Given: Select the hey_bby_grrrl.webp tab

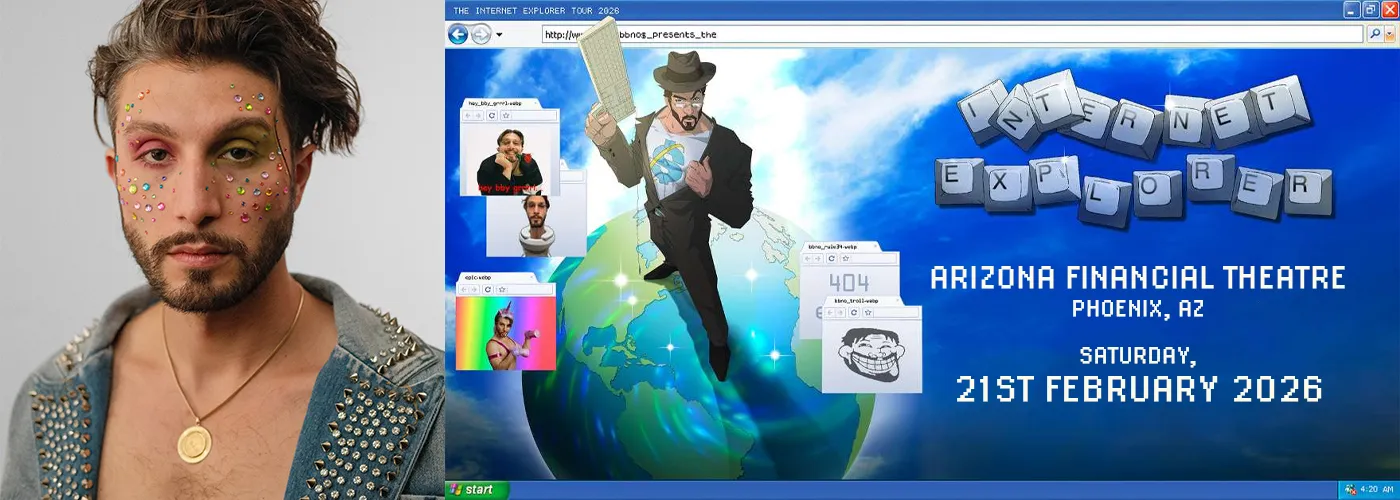Looking at the screenshot, I should pyautogui.click(x=497, y=103).
